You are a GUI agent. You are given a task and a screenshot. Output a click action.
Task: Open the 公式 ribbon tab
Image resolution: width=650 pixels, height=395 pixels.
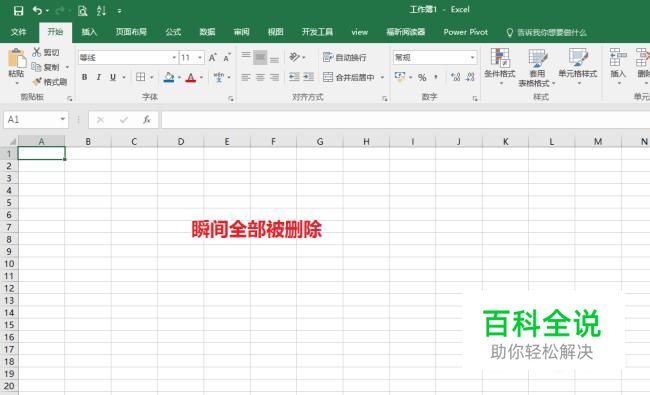point(173,32)
